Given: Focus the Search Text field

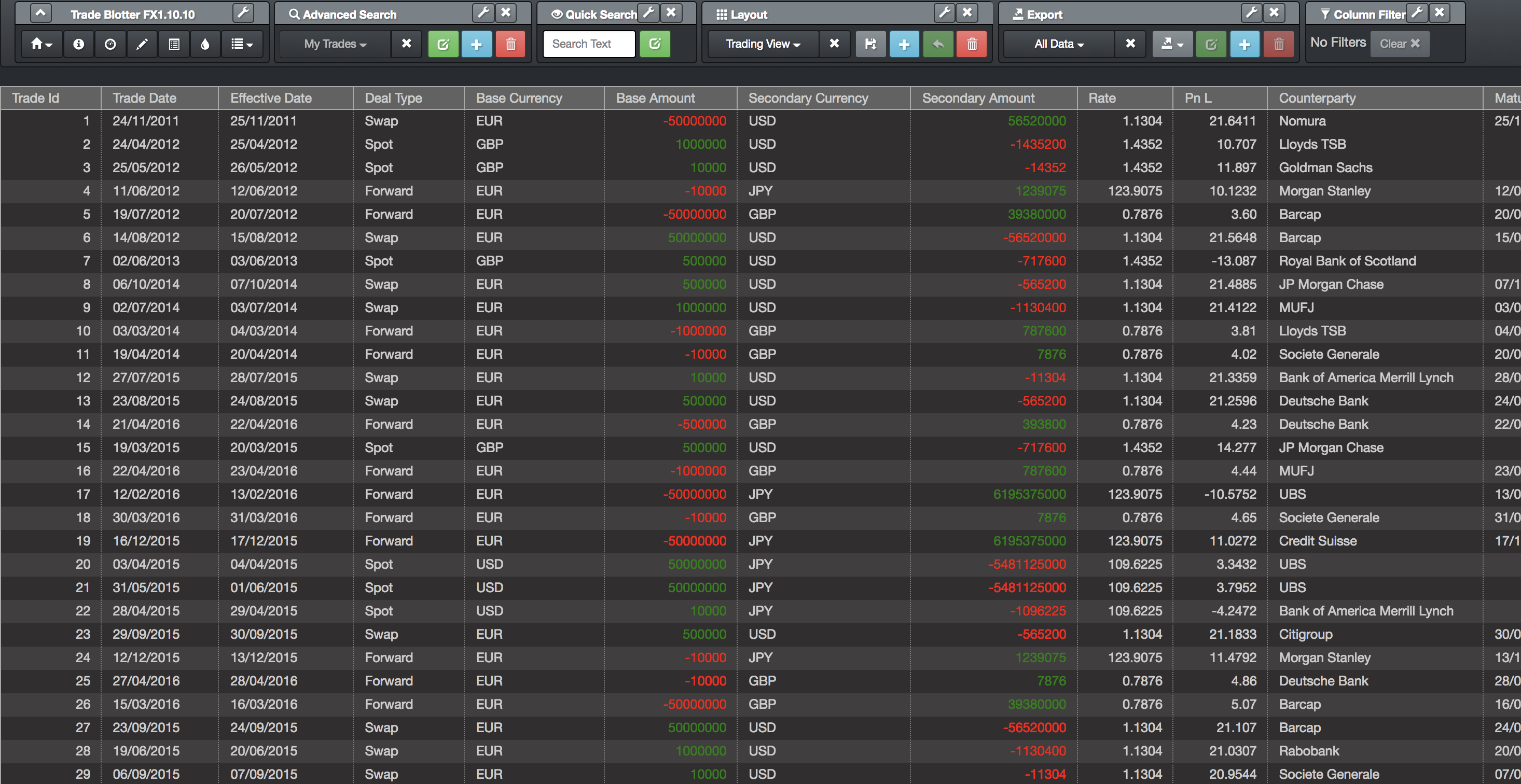Looking at the screenshot, I should click(x=589, y=44).
